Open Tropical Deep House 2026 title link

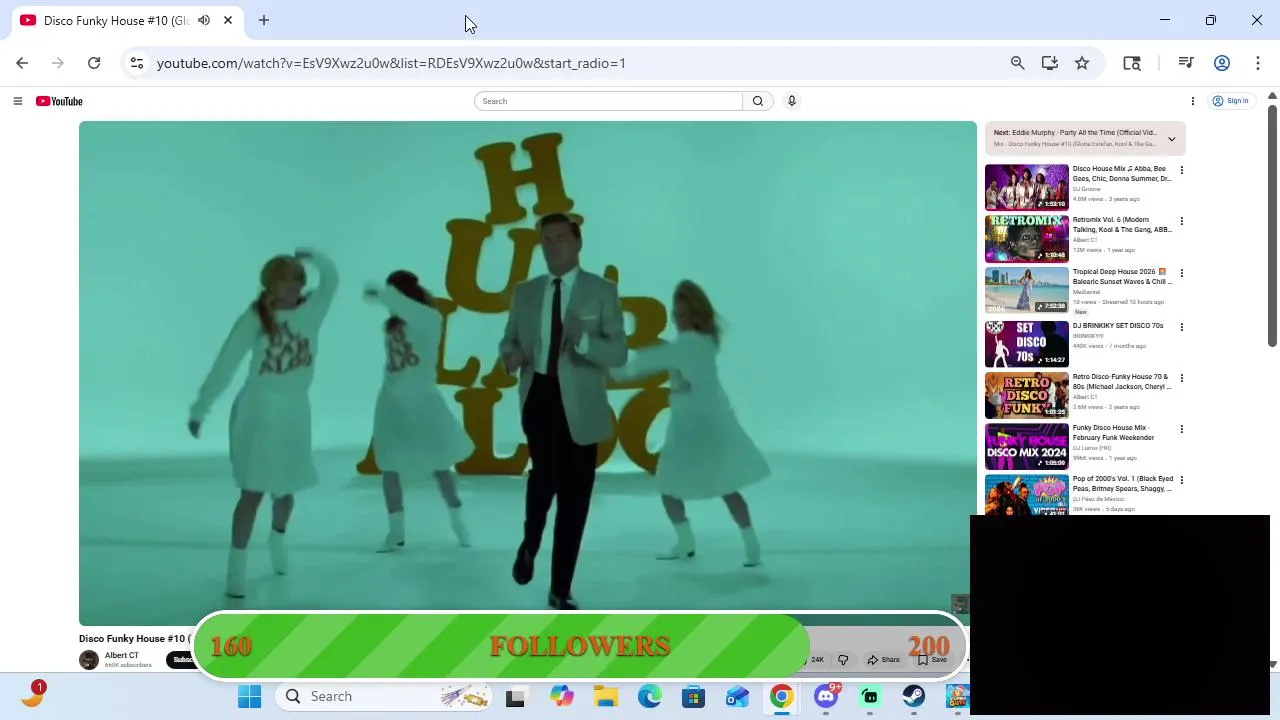[x=1122, y=277]
